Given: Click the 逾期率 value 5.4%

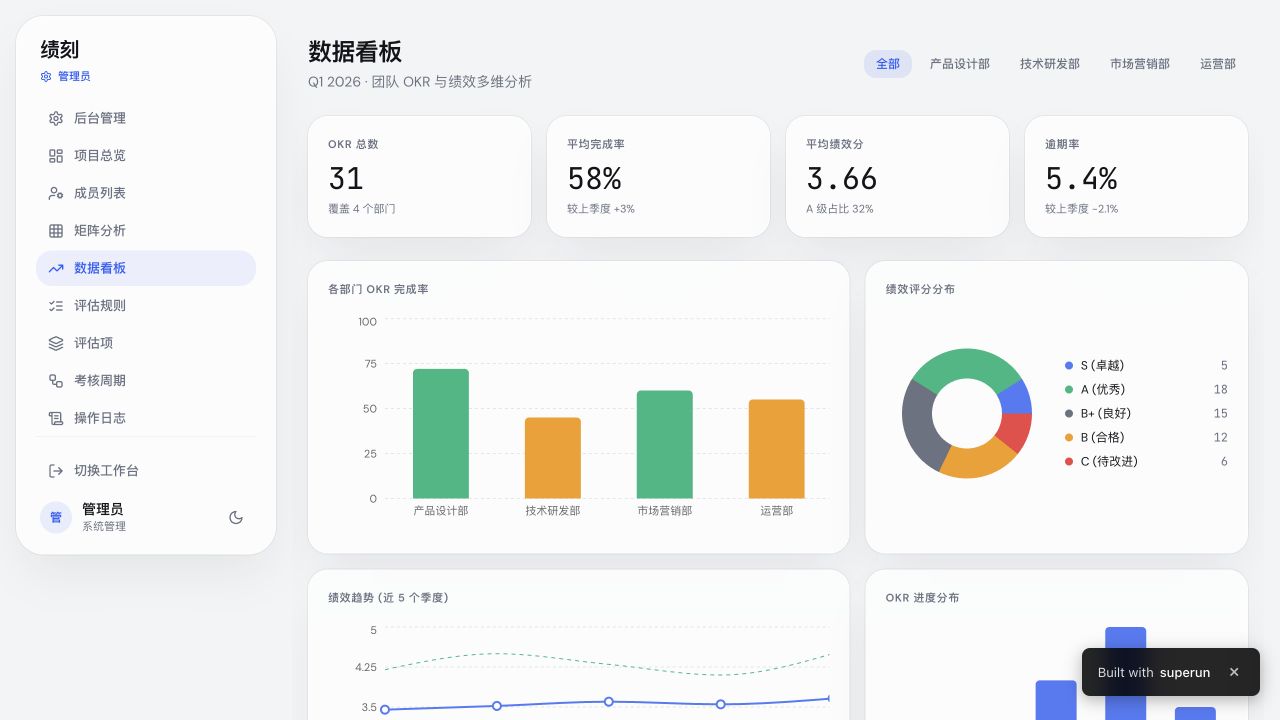Looking at the screenshot, I should (x=1081, y=179).
